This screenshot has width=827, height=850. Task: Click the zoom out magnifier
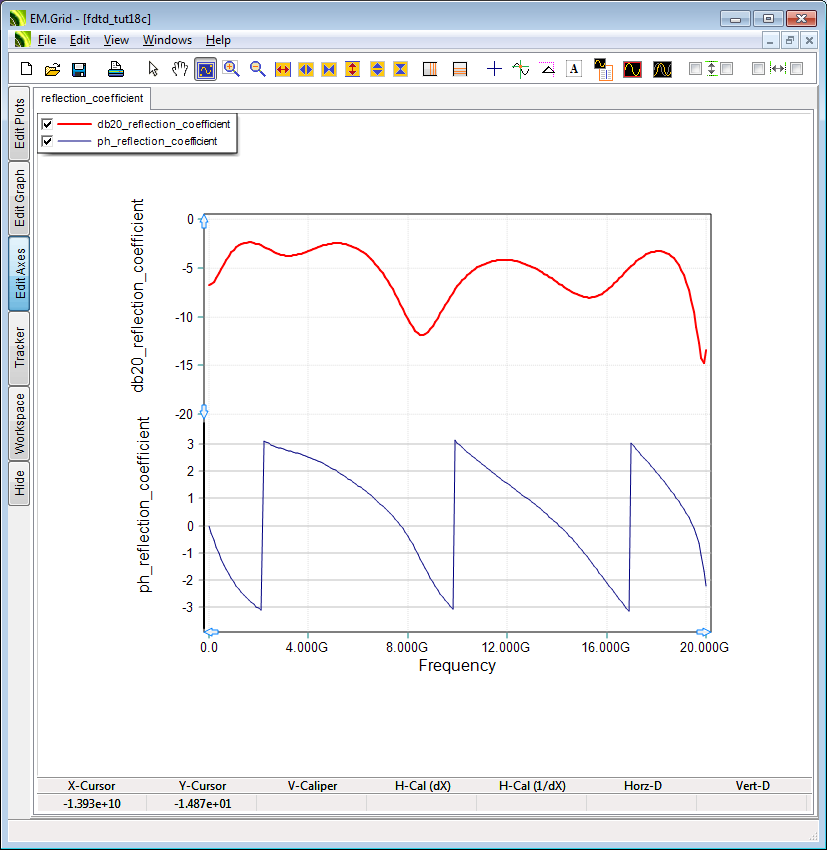click(257, 69)
